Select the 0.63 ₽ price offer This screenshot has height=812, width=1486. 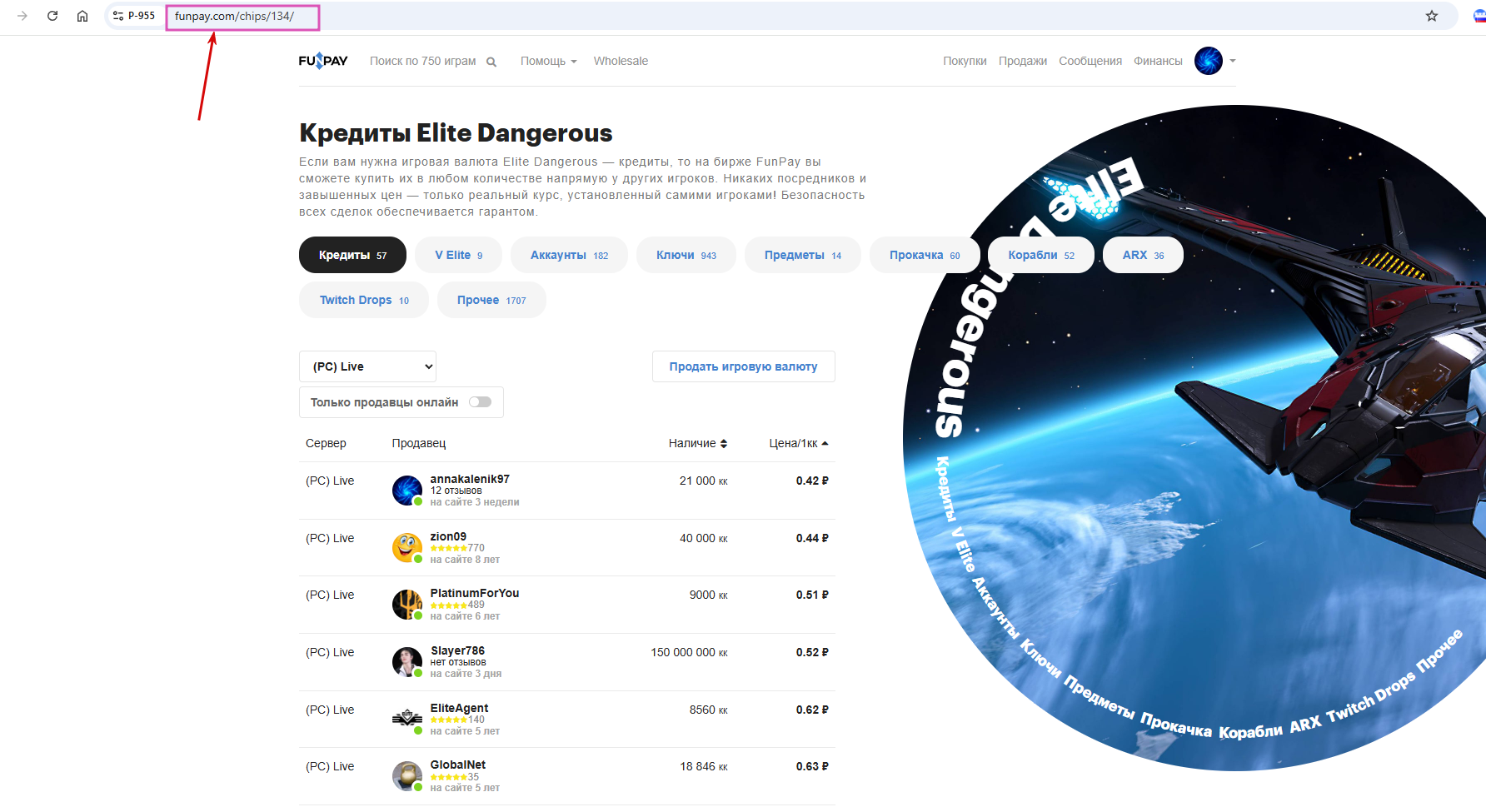pyautogui.click(x=812, y=766)
